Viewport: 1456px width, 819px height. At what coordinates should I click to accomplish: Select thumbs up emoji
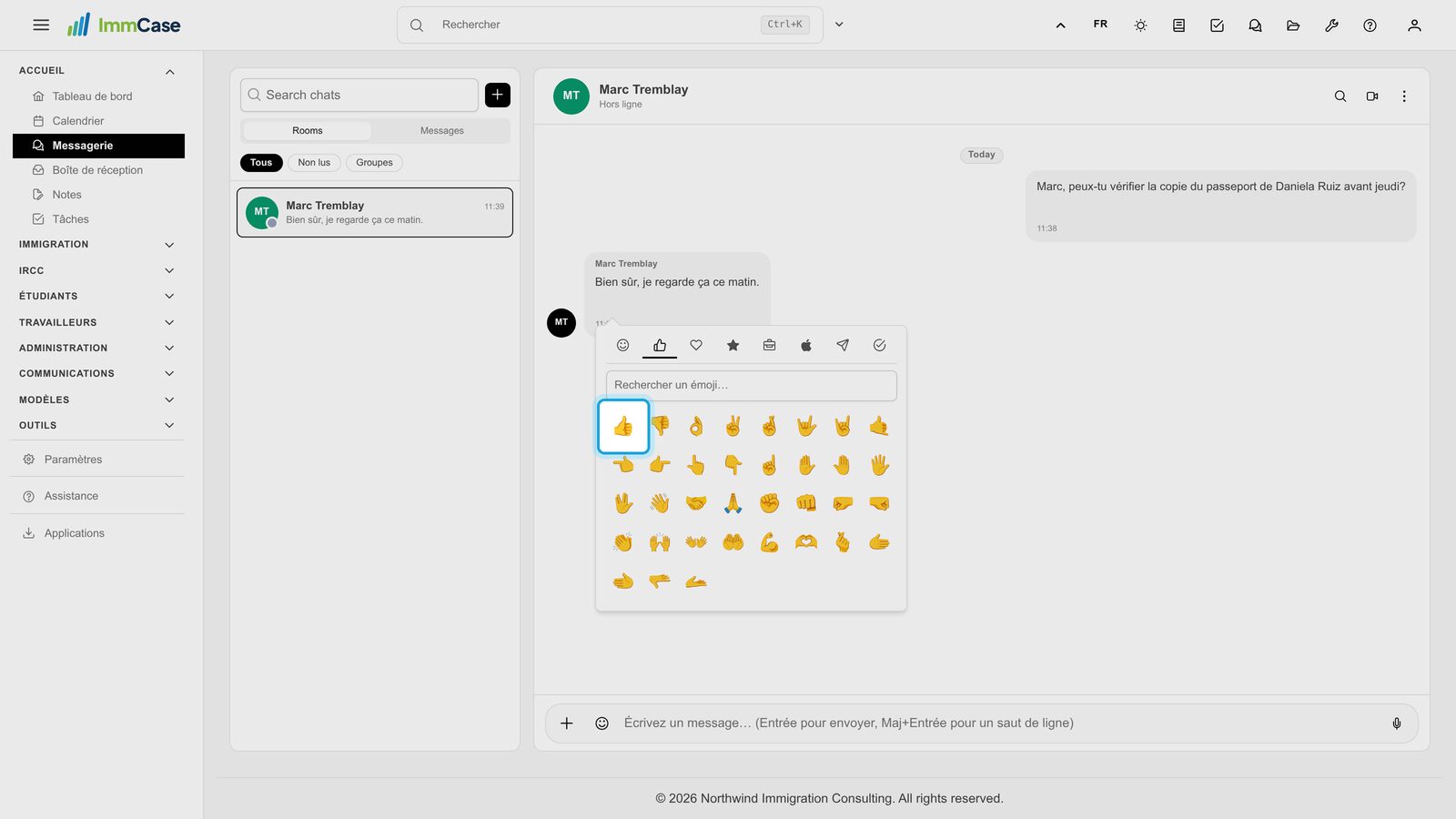[623, 426]
